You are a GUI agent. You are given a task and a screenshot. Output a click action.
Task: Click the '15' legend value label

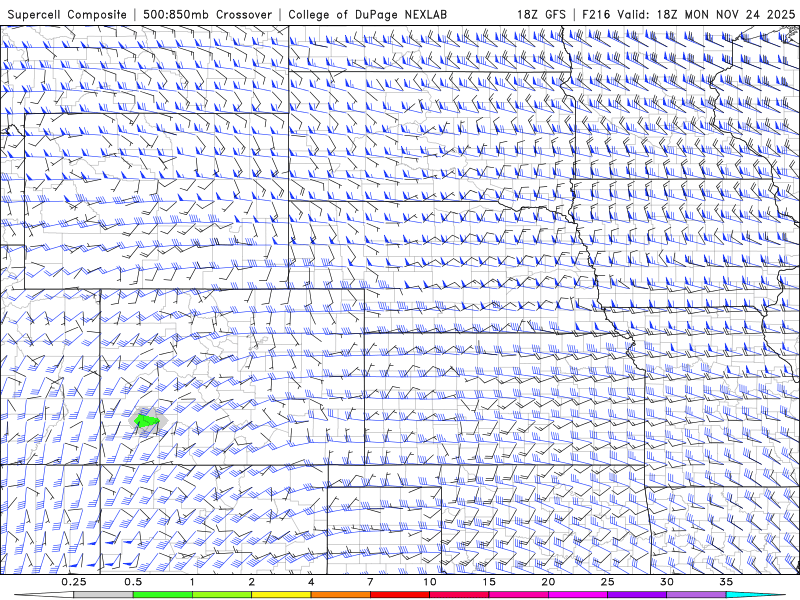point(489,582)
